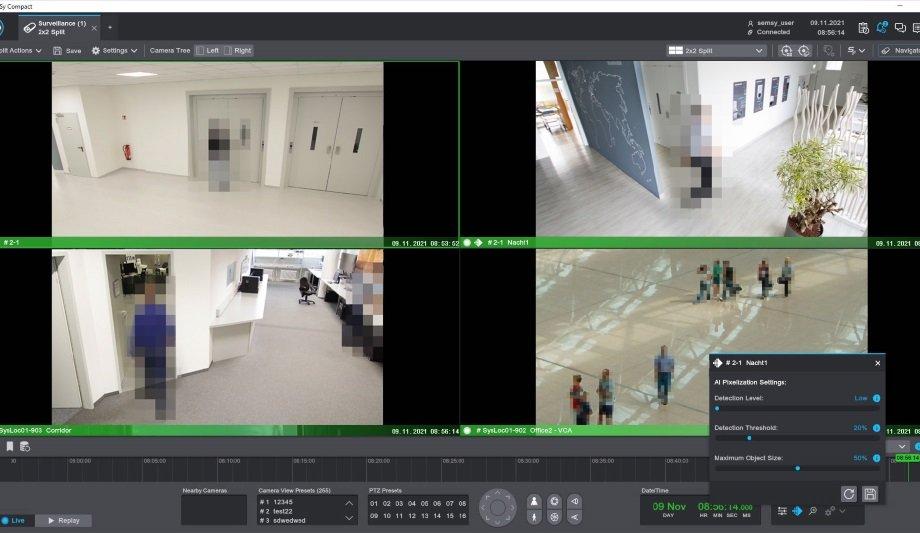Open the gears settings icon in bottom bar
The width and height of the screenshot is (920, 533).
(830, 511)
